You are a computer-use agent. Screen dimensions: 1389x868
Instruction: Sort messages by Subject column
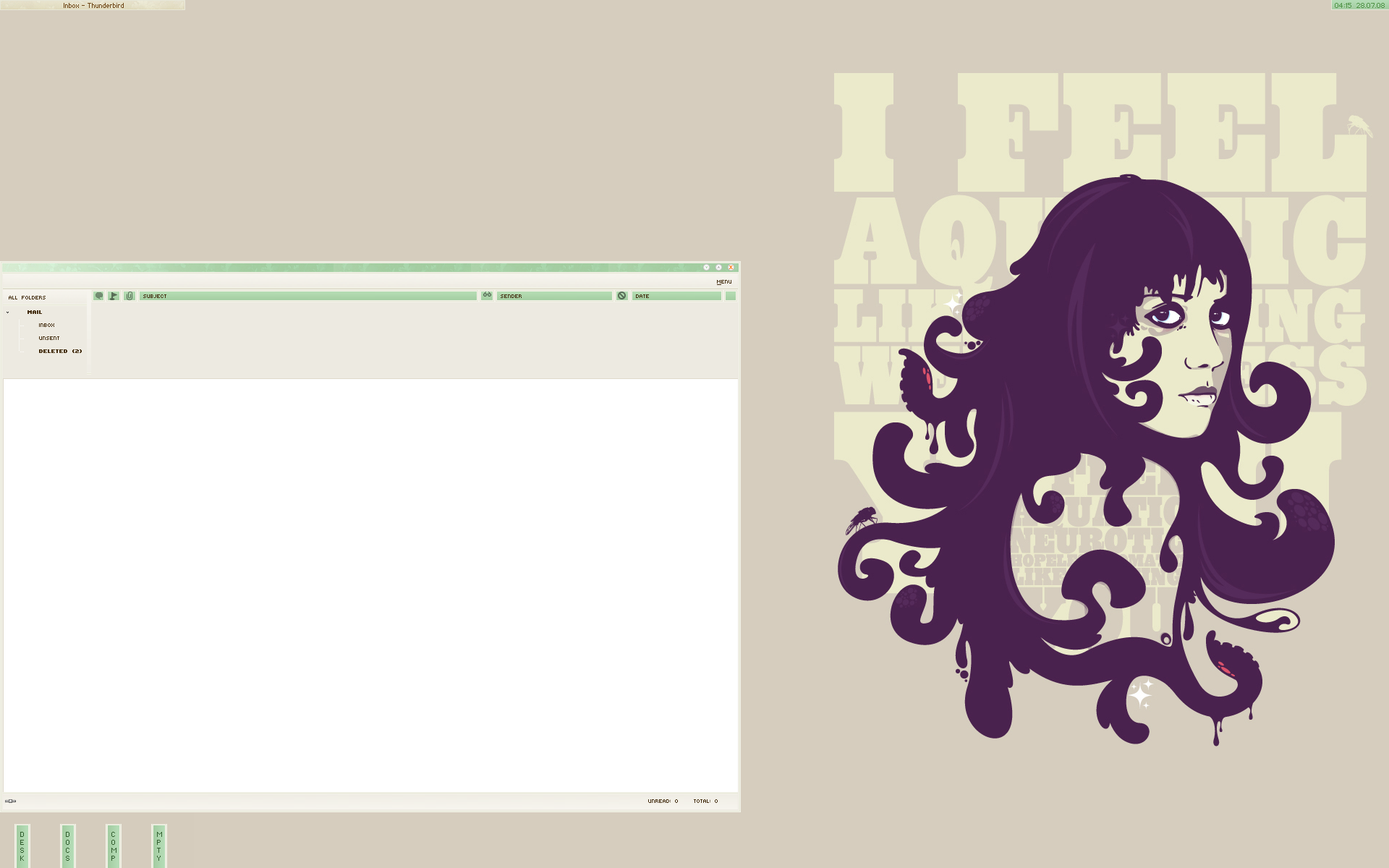(x=308, y=296)
